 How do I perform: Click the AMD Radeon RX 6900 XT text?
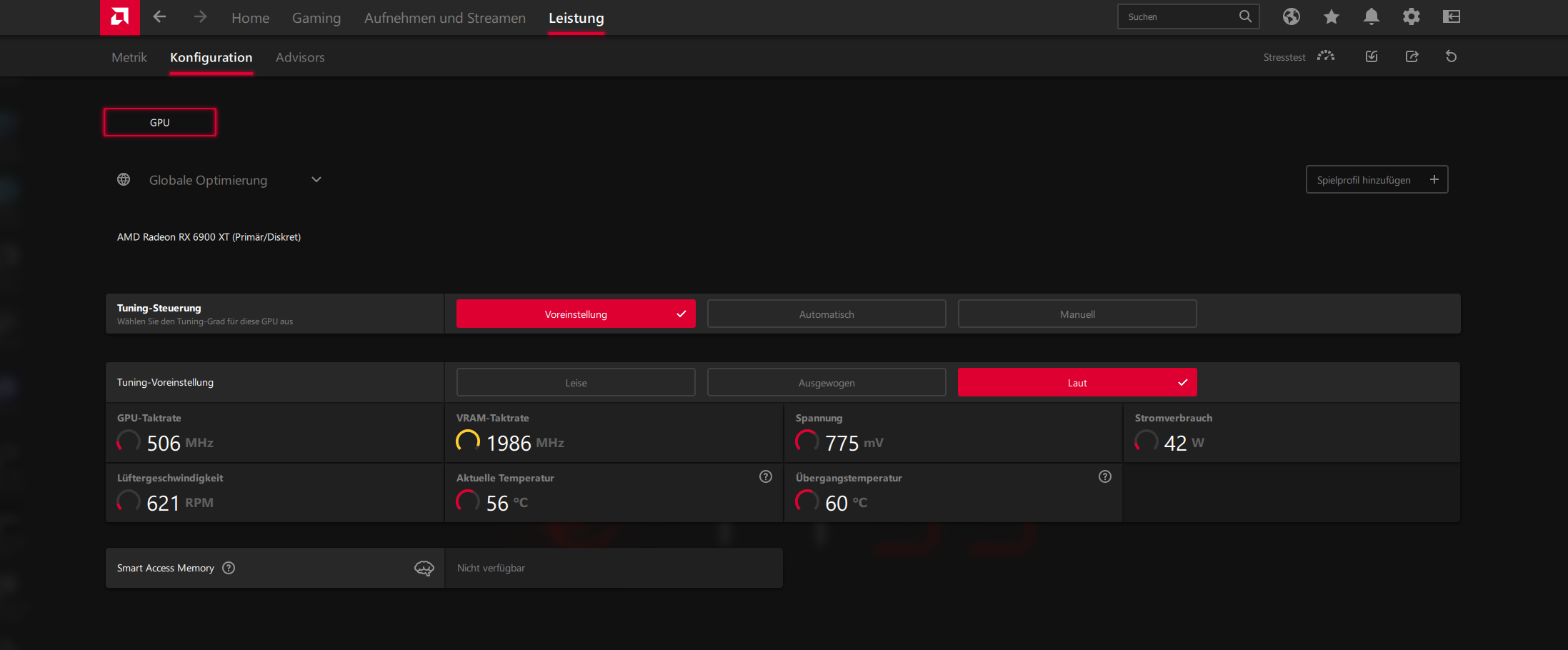click(x=209, y=236)
